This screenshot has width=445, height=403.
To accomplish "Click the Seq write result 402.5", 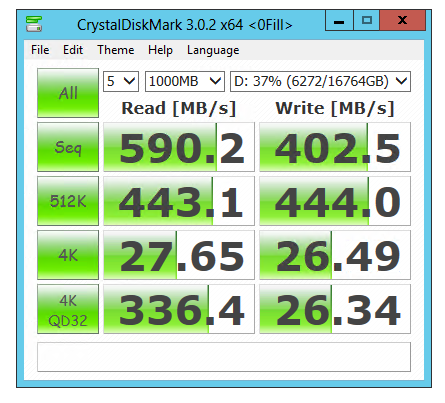I will coord(335,147).
